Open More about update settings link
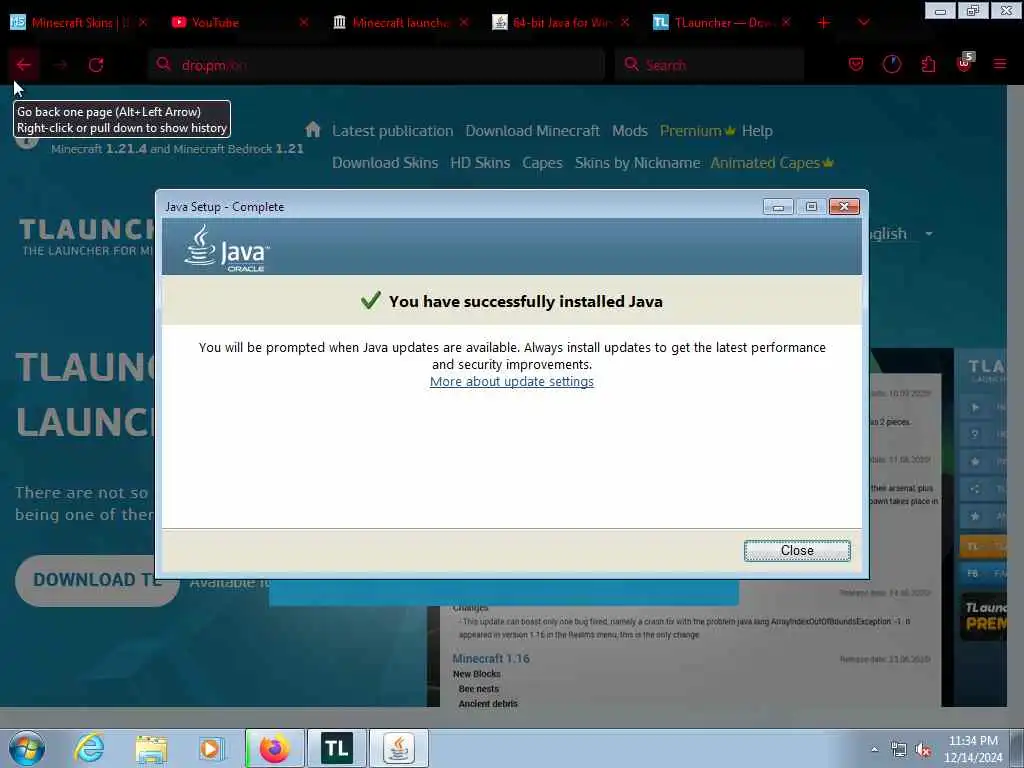Viewport: 1024px width, 768px height. [511, 381]
